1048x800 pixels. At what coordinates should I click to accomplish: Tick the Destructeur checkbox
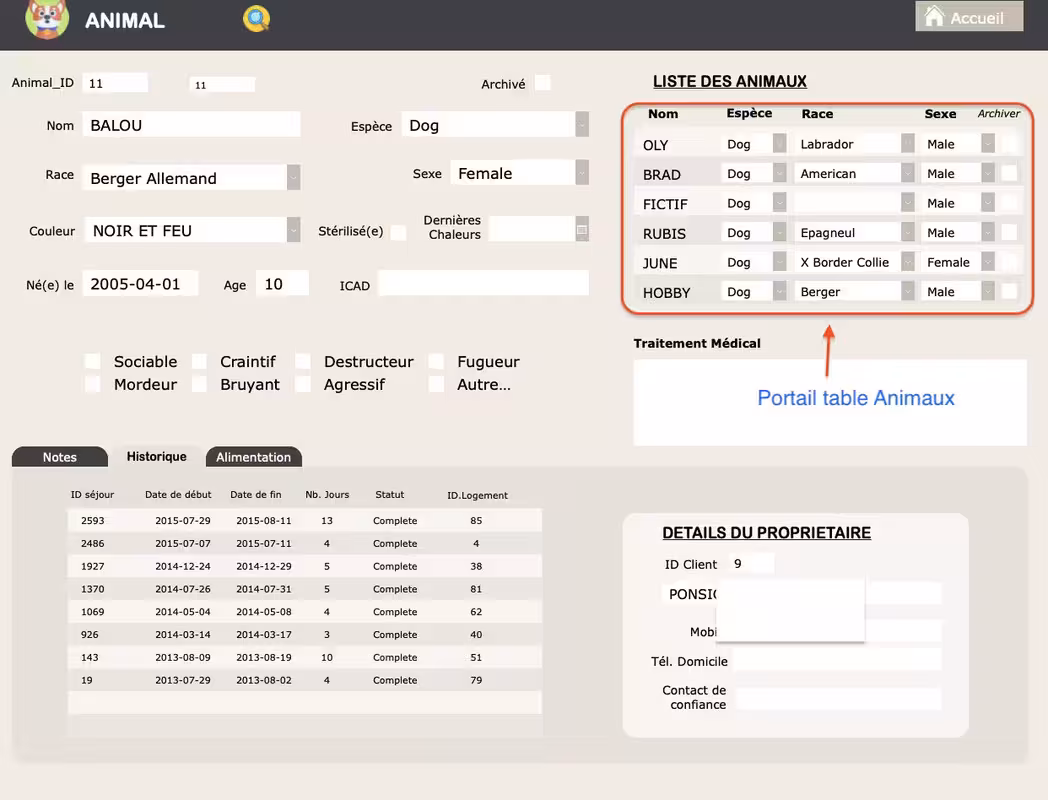pyautogui.click(x=303, y=362)
